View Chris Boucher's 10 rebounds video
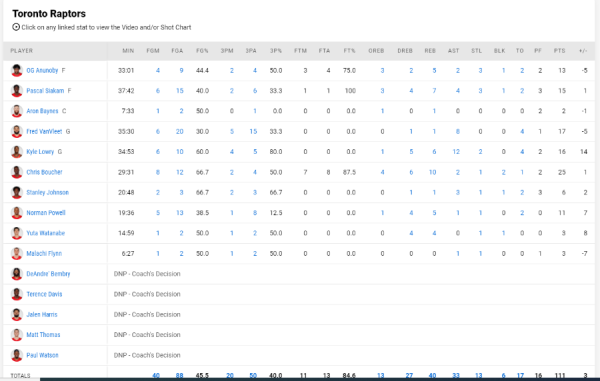The image size is (600, 381). click(432, 172)
